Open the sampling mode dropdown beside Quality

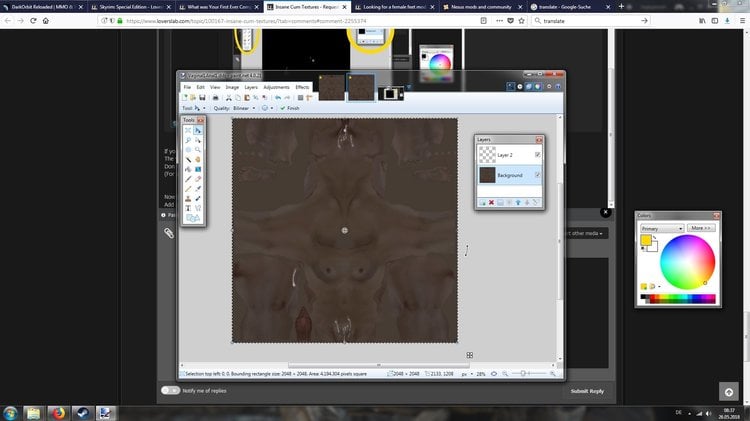[x=268, y=108]
